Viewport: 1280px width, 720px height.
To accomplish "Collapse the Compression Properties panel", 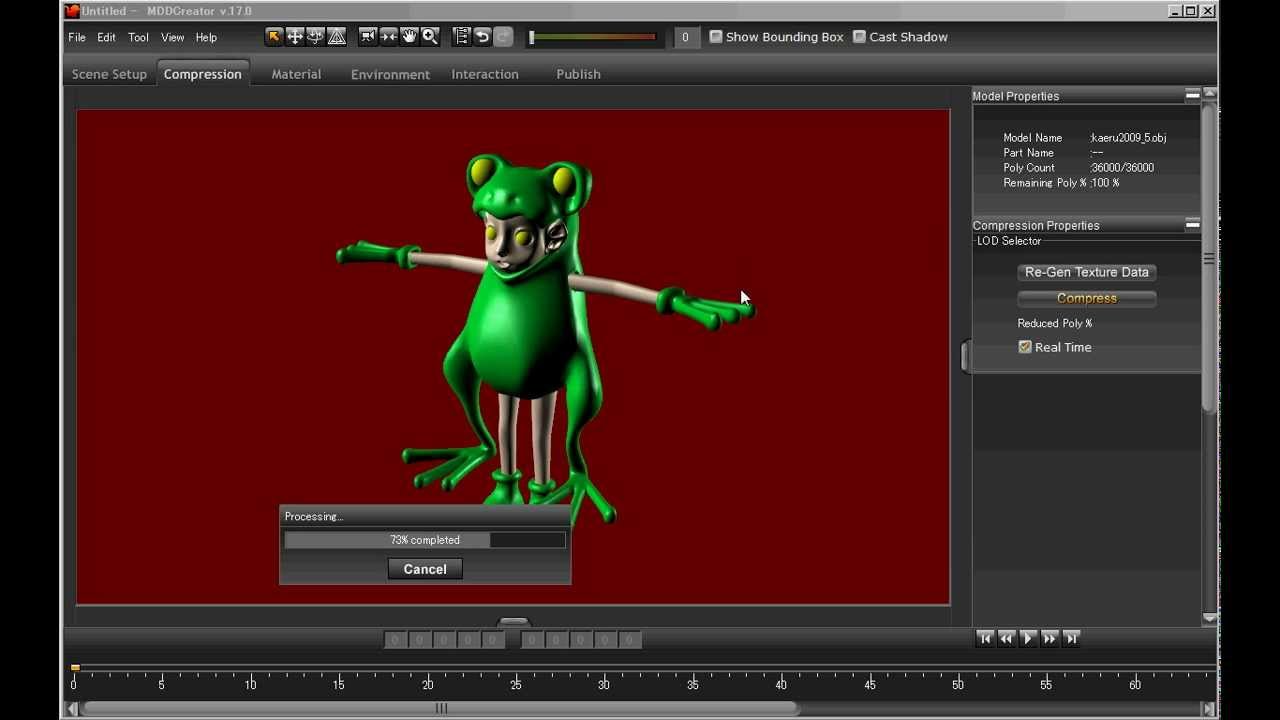I will [x=1192, y=225].
